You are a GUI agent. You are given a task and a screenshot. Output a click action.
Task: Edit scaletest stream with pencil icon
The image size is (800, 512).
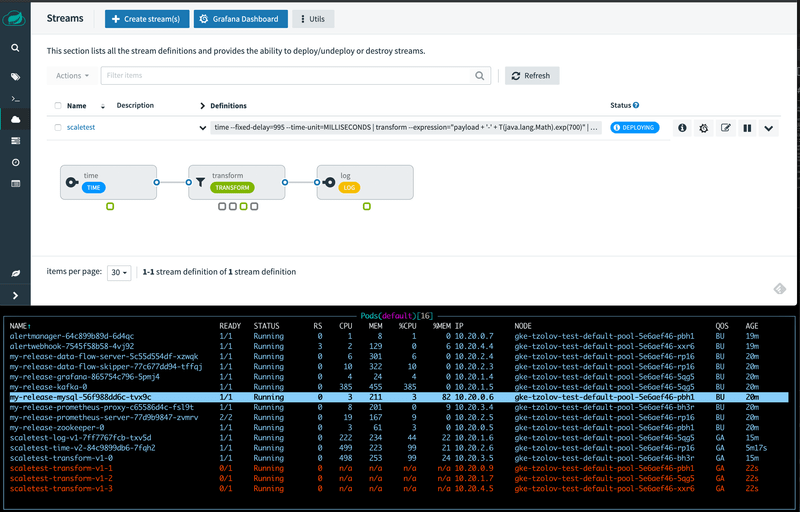pos(726,128)
